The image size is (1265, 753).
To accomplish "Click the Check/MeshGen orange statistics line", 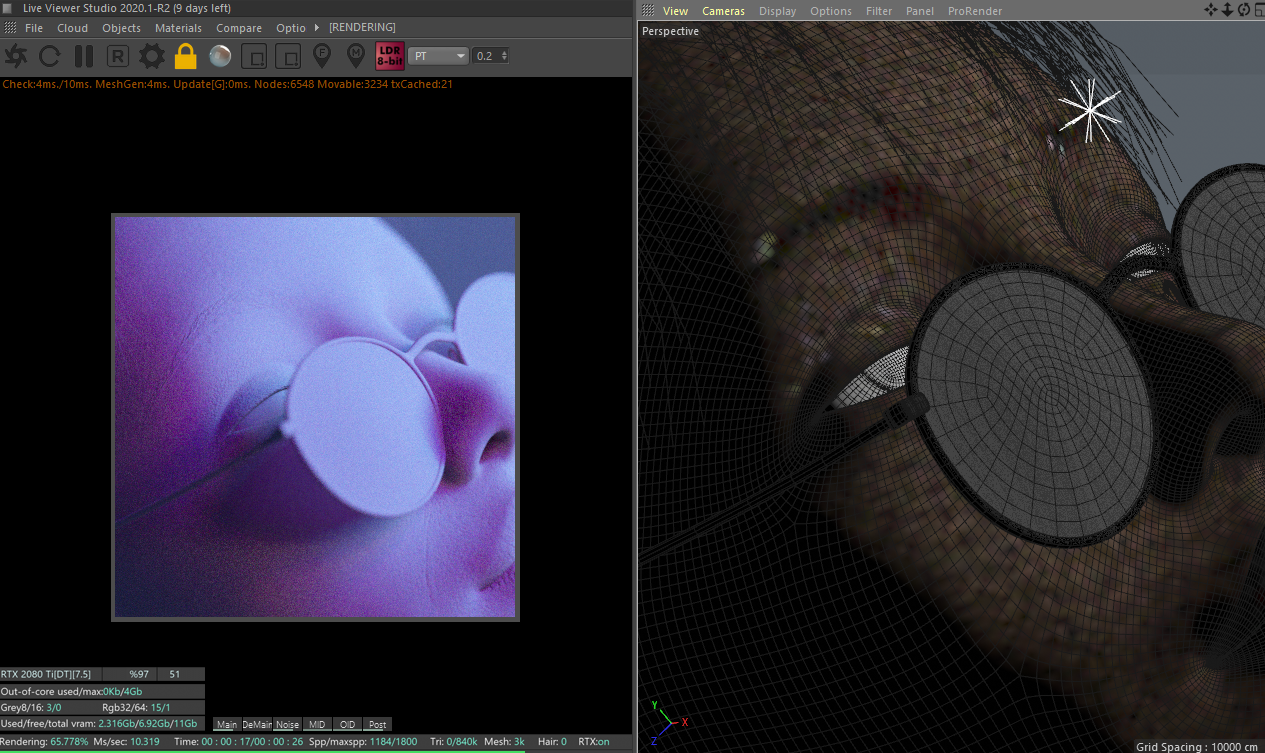I will point(227,84).
